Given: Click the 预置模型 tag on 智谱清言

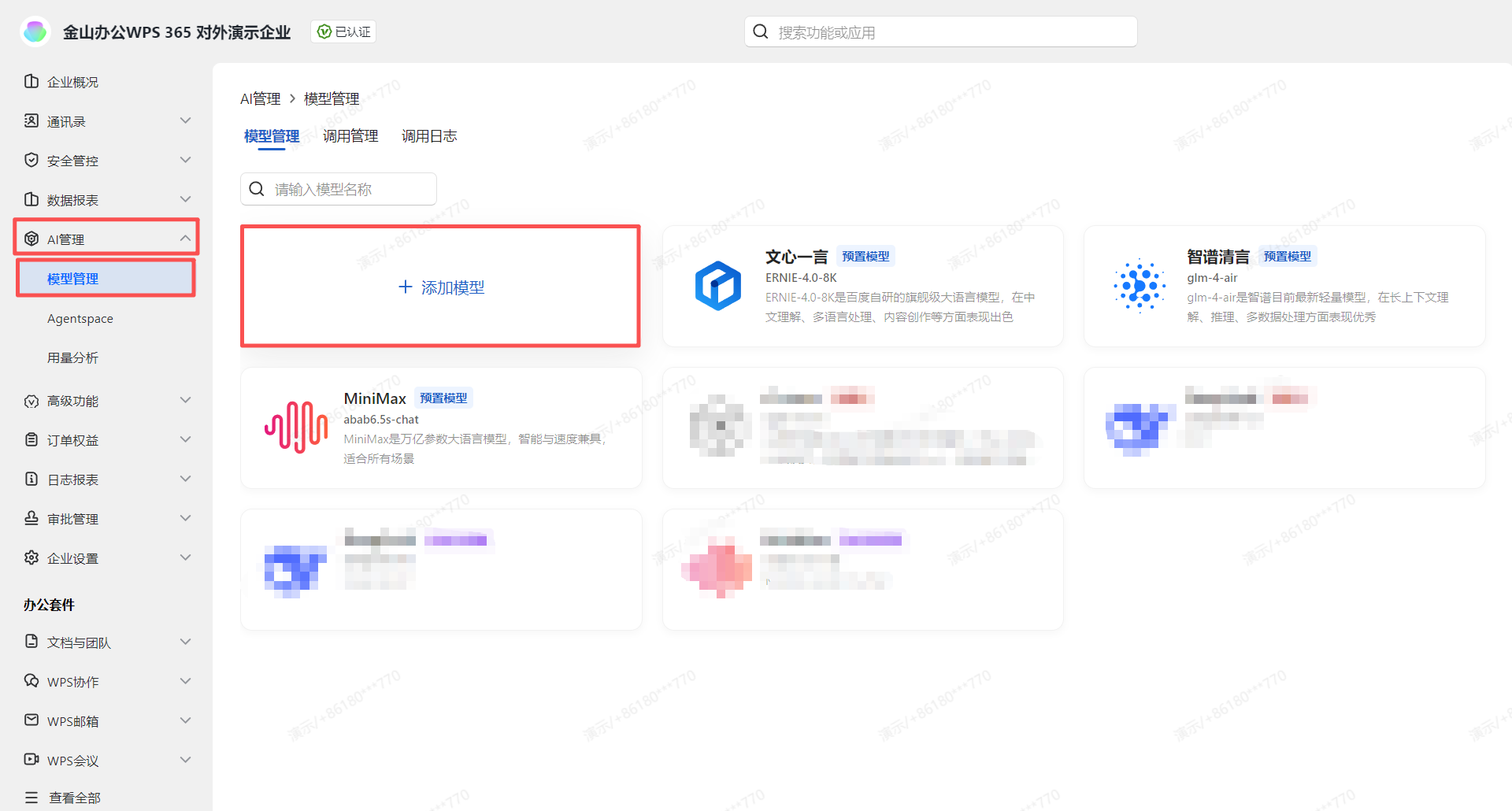Looking at the screenshot, I should coord(1287,257).
